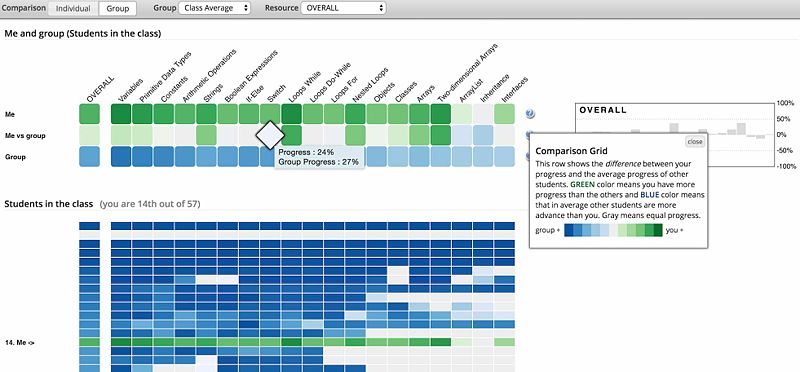Click the highlighted Switch cell in Me vs group row
The height and width of the screenshot is (372, 800).
[x=270, y=135]
